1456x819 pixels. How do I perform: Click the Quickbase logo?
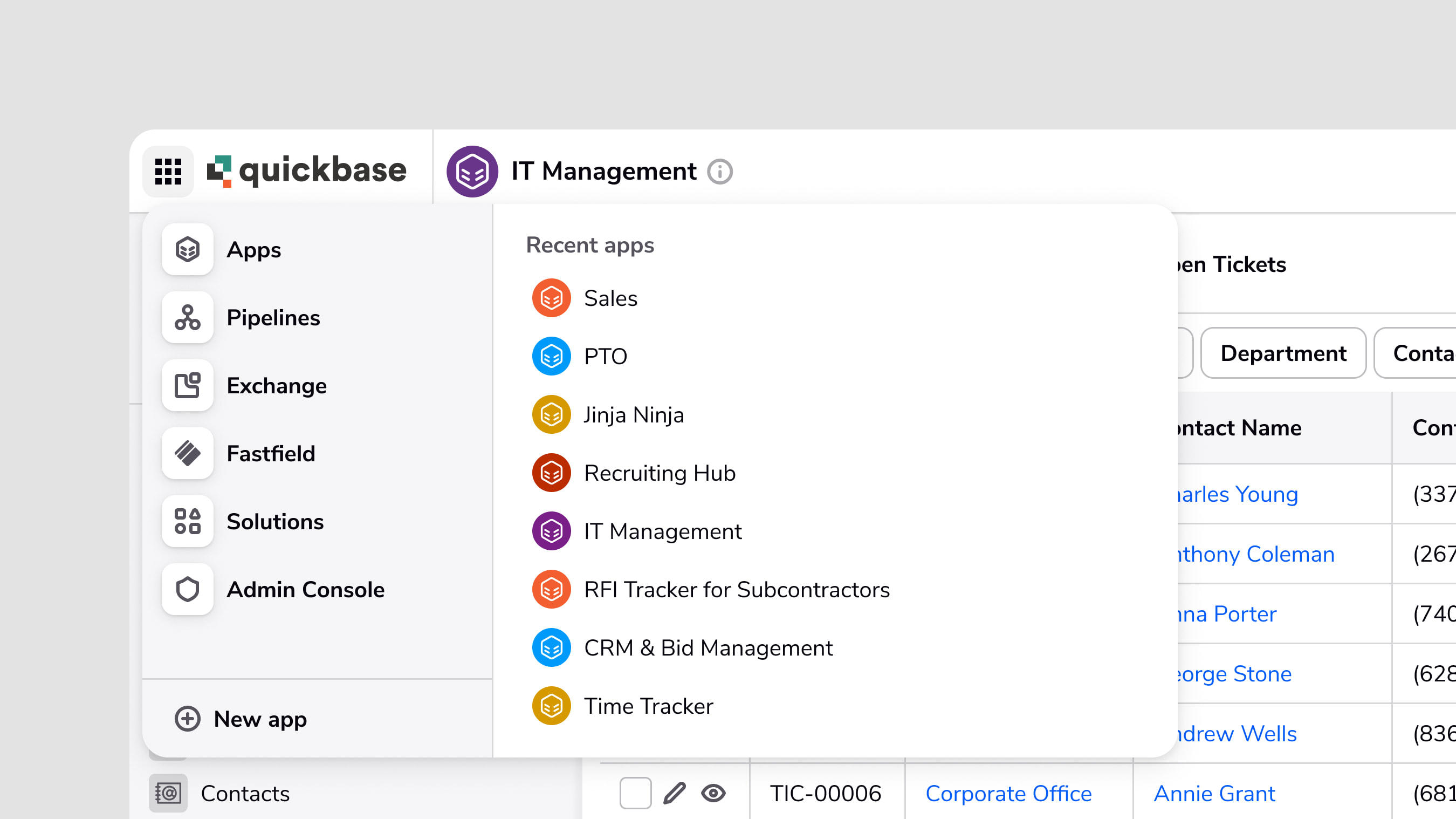pos(306,170)
